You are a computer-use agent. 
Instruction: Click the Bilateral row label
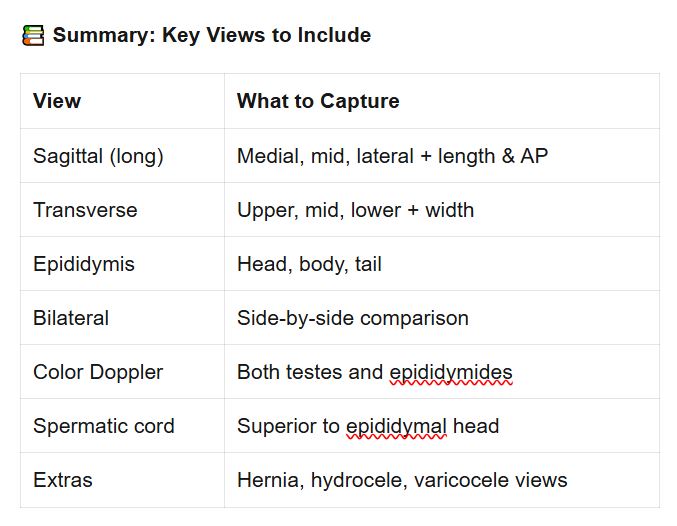click(71, 318)
